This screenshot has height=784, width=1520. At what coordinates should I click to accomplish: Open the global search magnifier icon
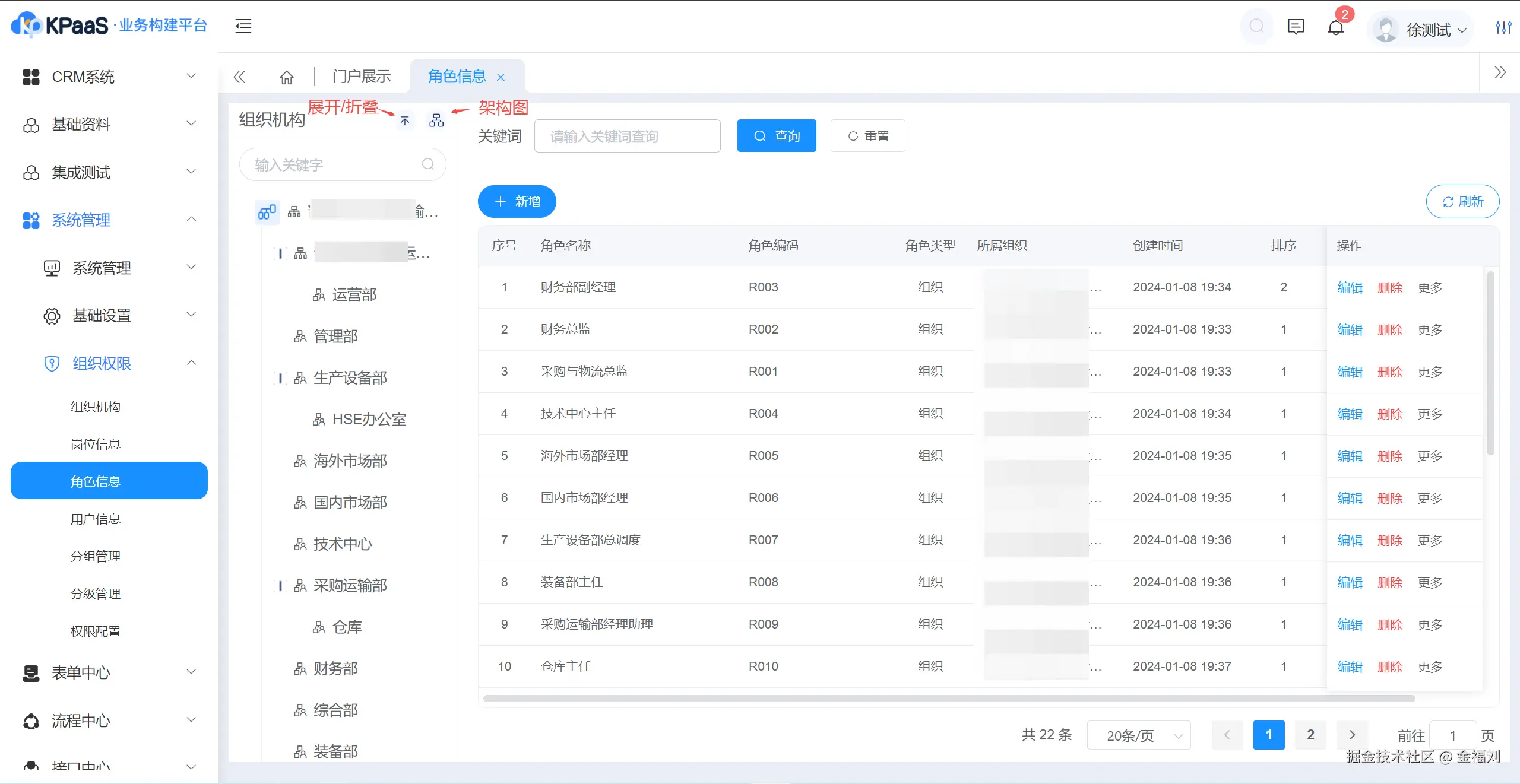click(x=1257, y=27)
